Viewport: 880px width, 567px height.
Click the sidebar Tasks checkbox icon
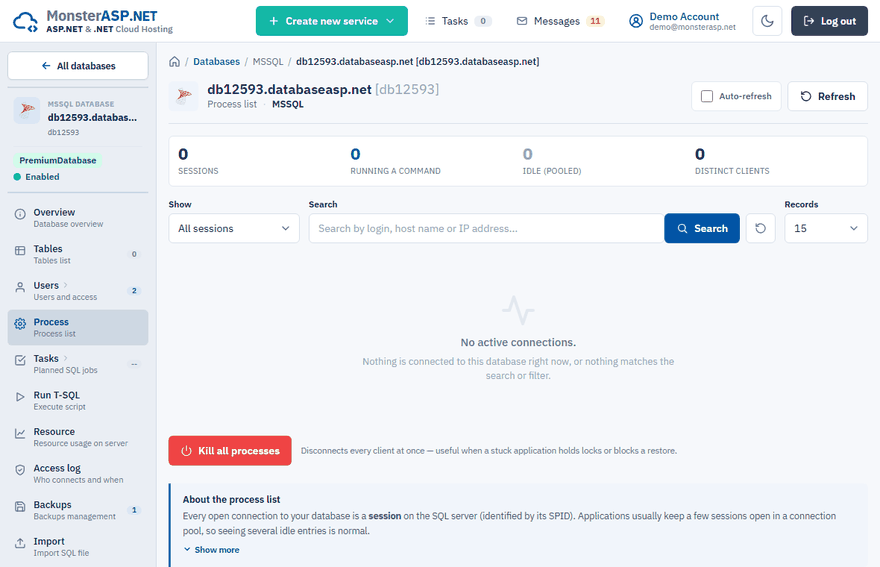20,360
